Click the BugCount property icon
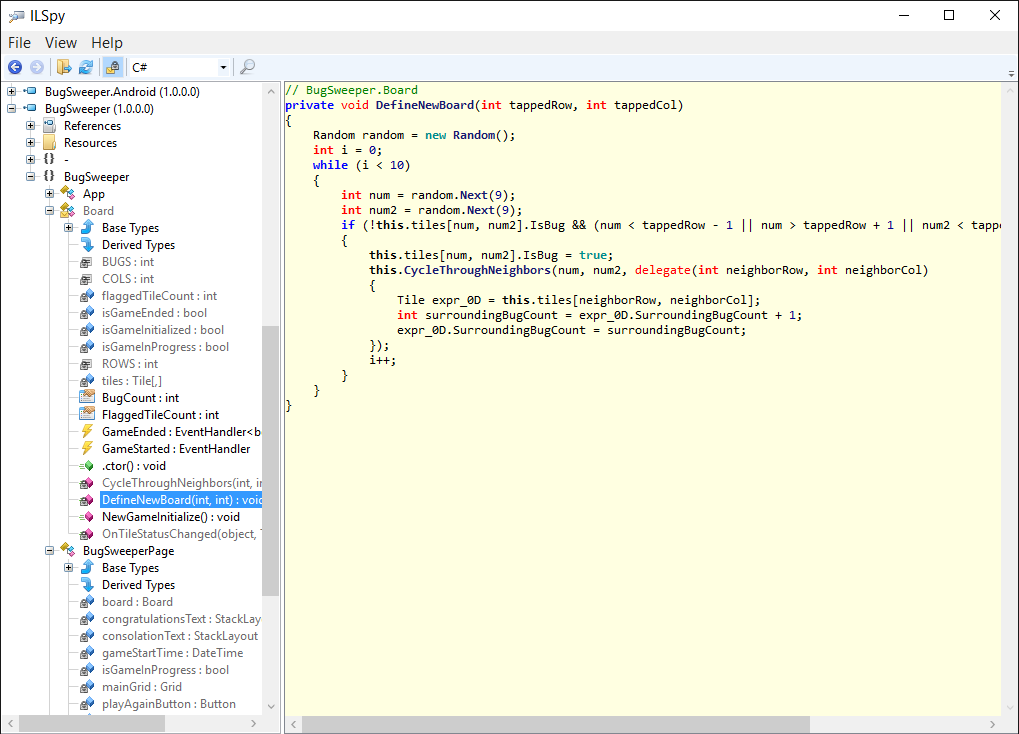1019x734 pixels. click(87, 397)
